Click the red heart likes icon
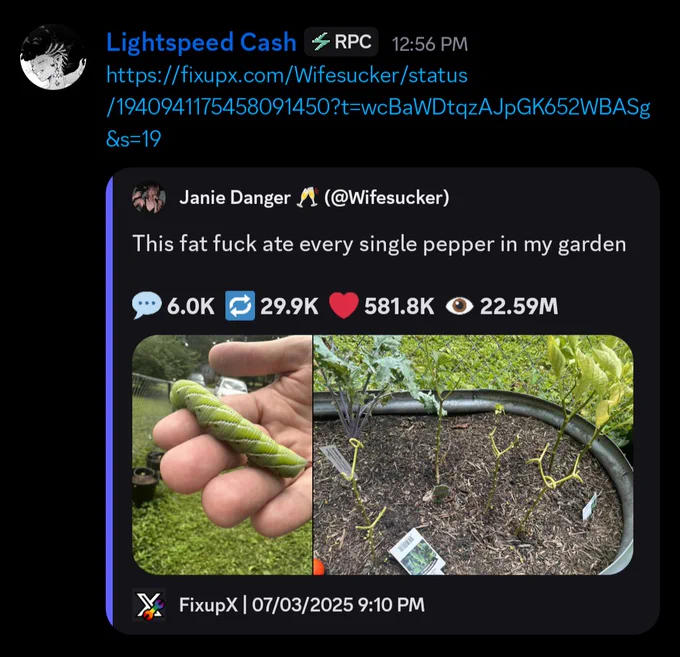This screenshot has width=680, height=657. pos(343,306)
